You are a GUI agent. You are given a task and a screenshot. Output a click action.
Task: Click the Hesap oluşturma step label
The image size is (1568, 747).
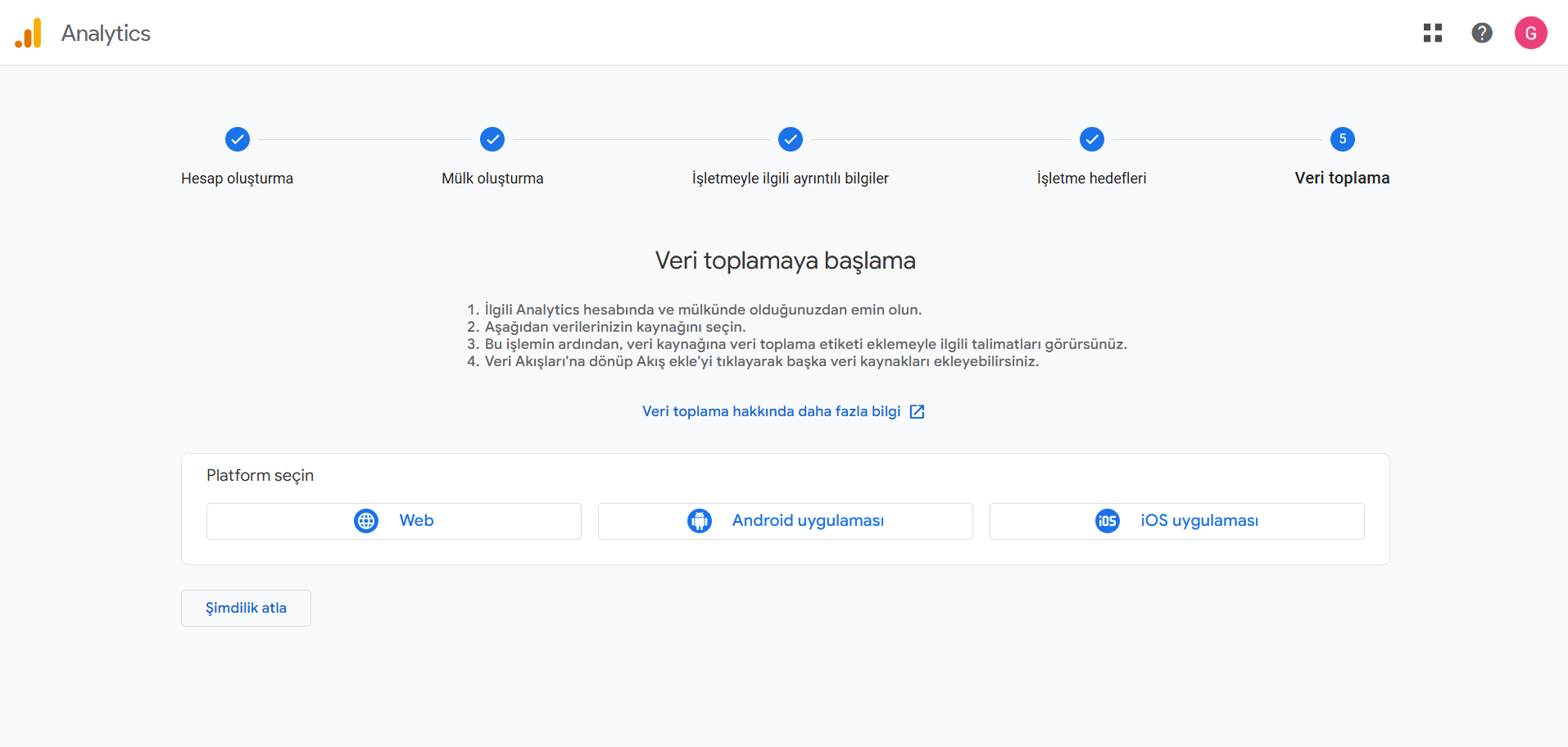(x=237, y=179)
